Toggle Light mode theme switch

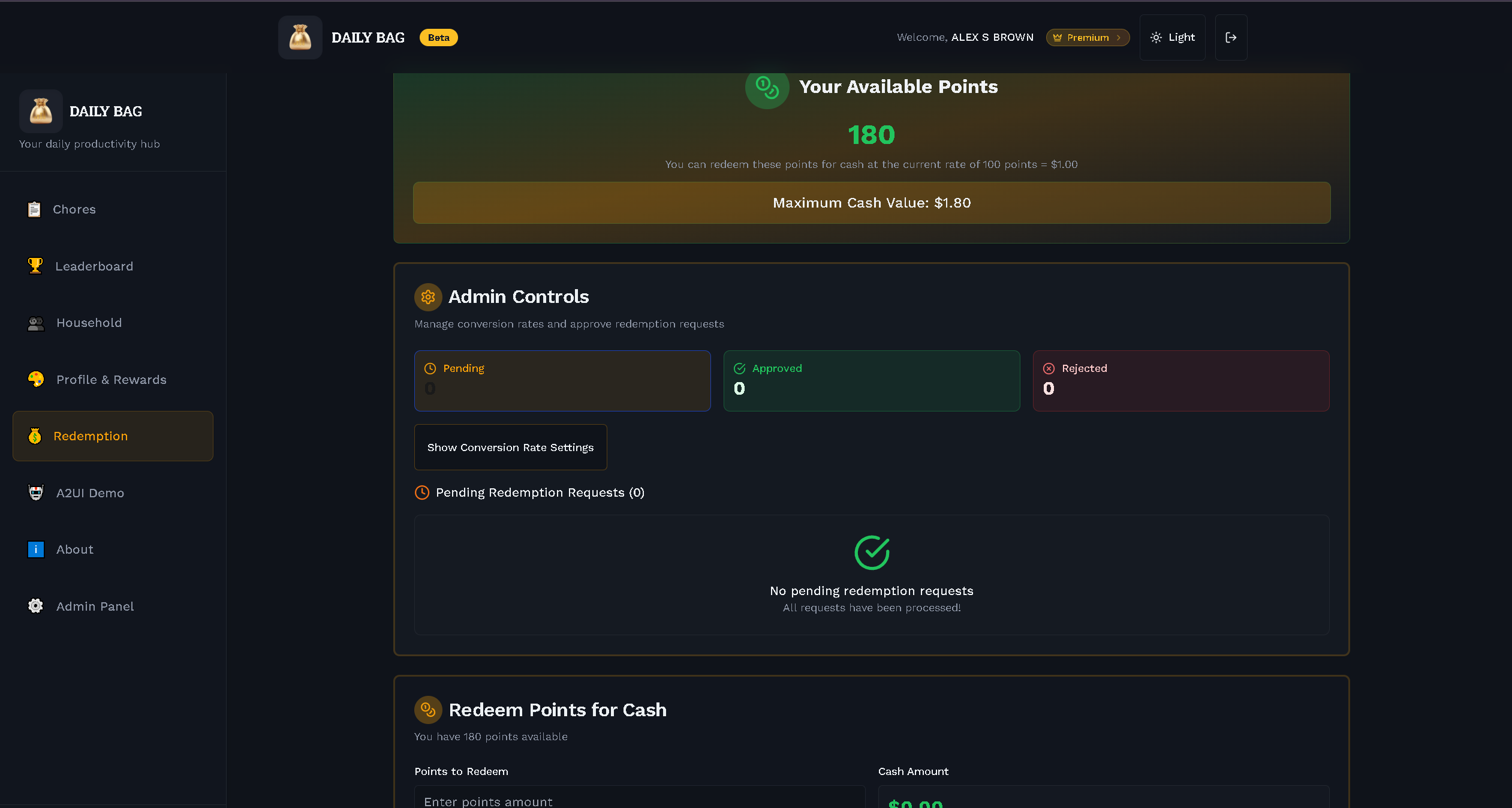[1172, 37]
